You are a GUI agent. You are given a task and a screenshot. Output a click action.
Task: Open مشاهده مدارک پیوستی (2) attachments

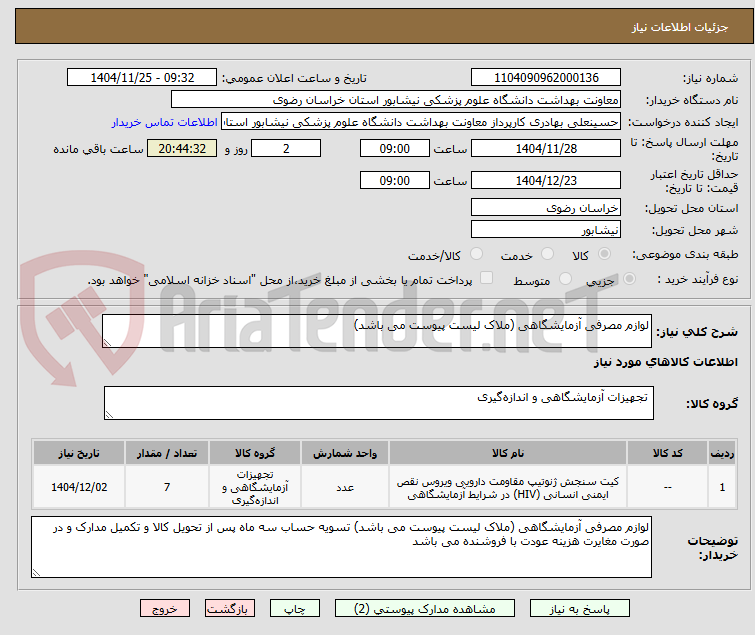[x=425, y=609]
